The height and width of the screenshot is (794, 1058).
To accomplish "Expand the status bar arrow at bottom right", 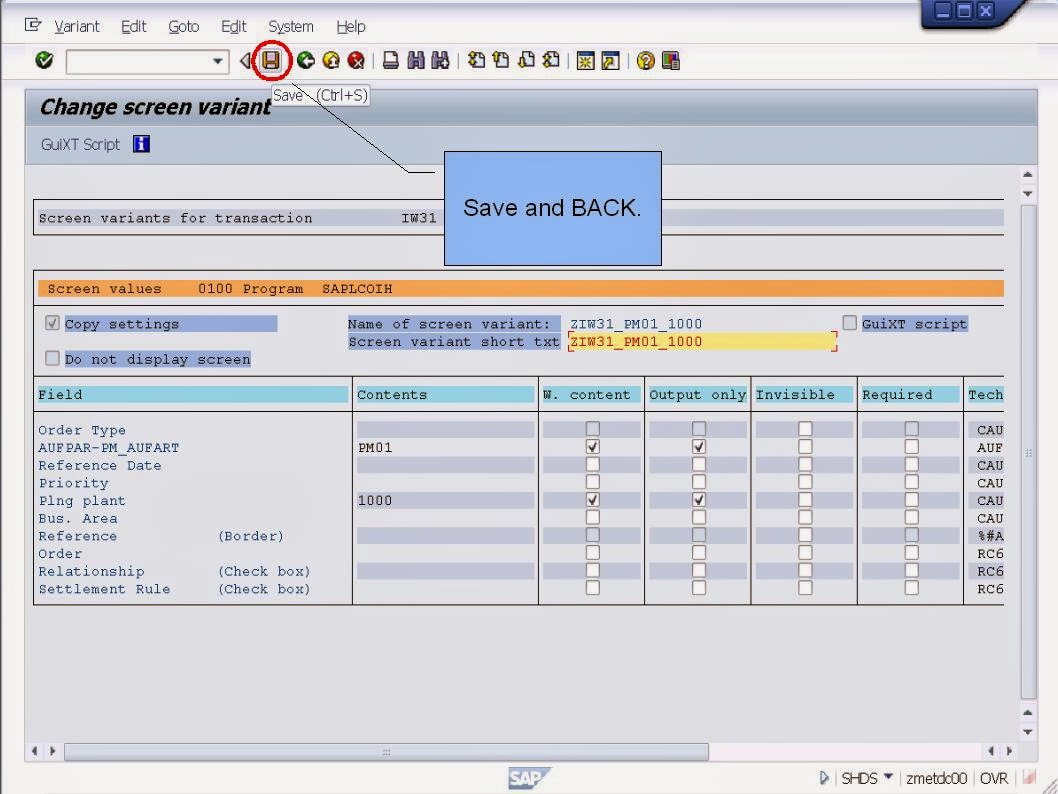I will point(824,777).
